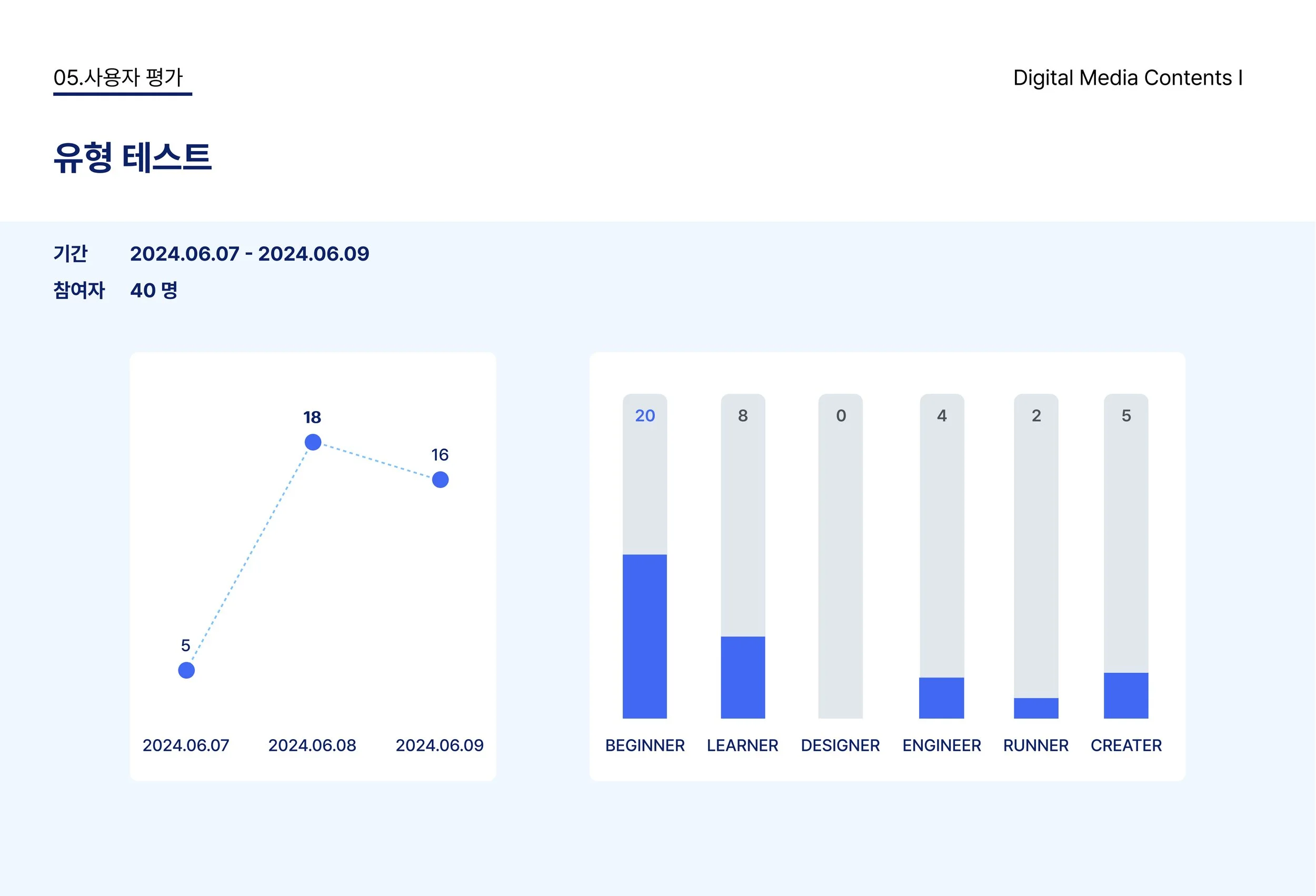
Task: Select the data point labeled 5
Action: coord(186,671)
